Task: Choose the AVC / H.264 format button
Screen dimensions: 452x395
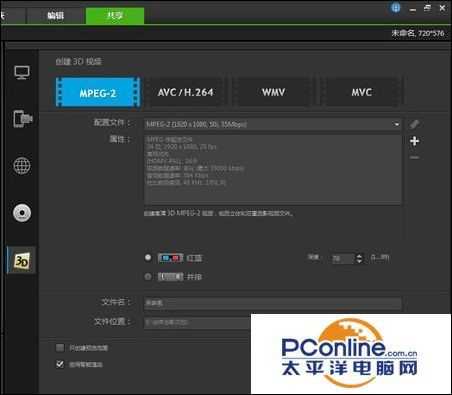Action: point(185,92)
